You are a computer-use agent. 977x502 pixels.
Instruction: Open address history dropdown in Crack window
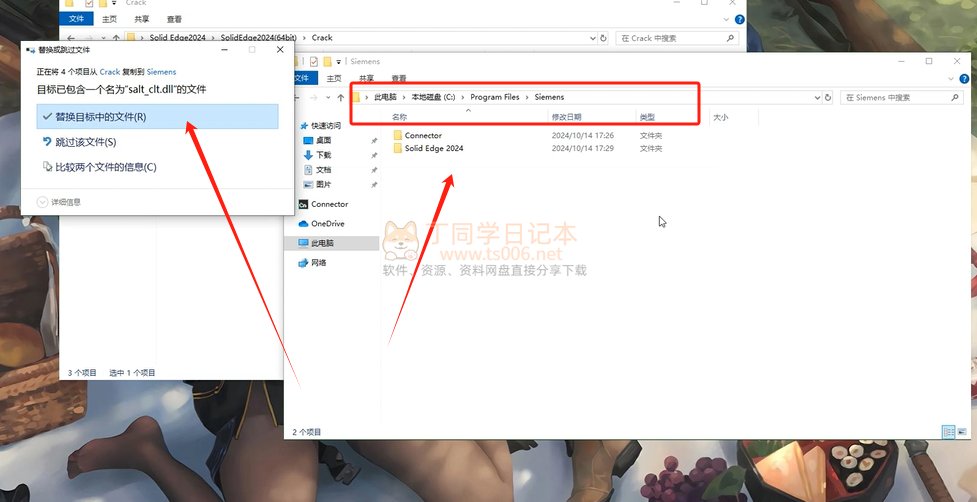pos(593,38)
